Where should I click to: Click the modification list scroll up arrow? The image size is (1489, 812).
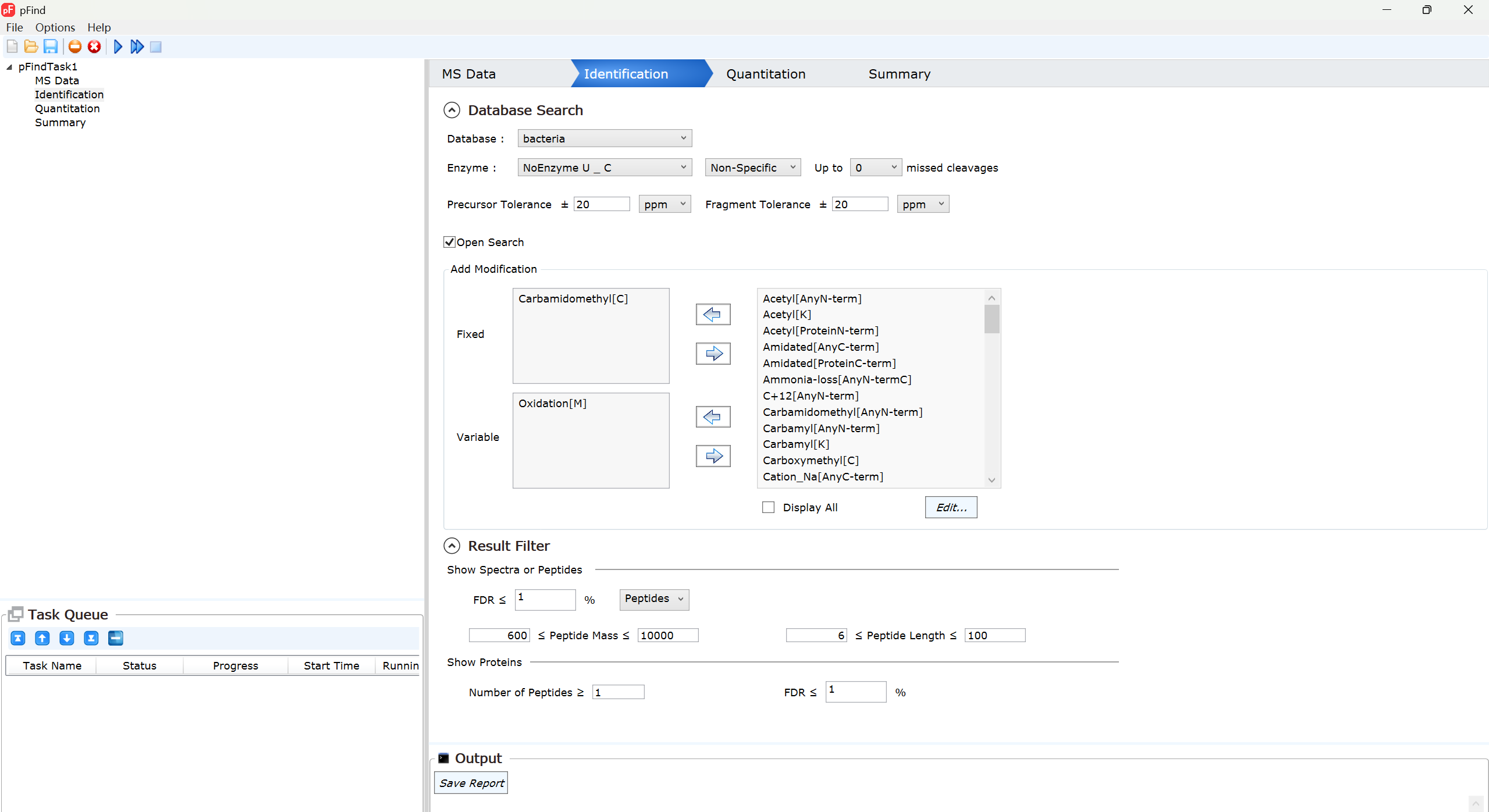pos(992,298)
